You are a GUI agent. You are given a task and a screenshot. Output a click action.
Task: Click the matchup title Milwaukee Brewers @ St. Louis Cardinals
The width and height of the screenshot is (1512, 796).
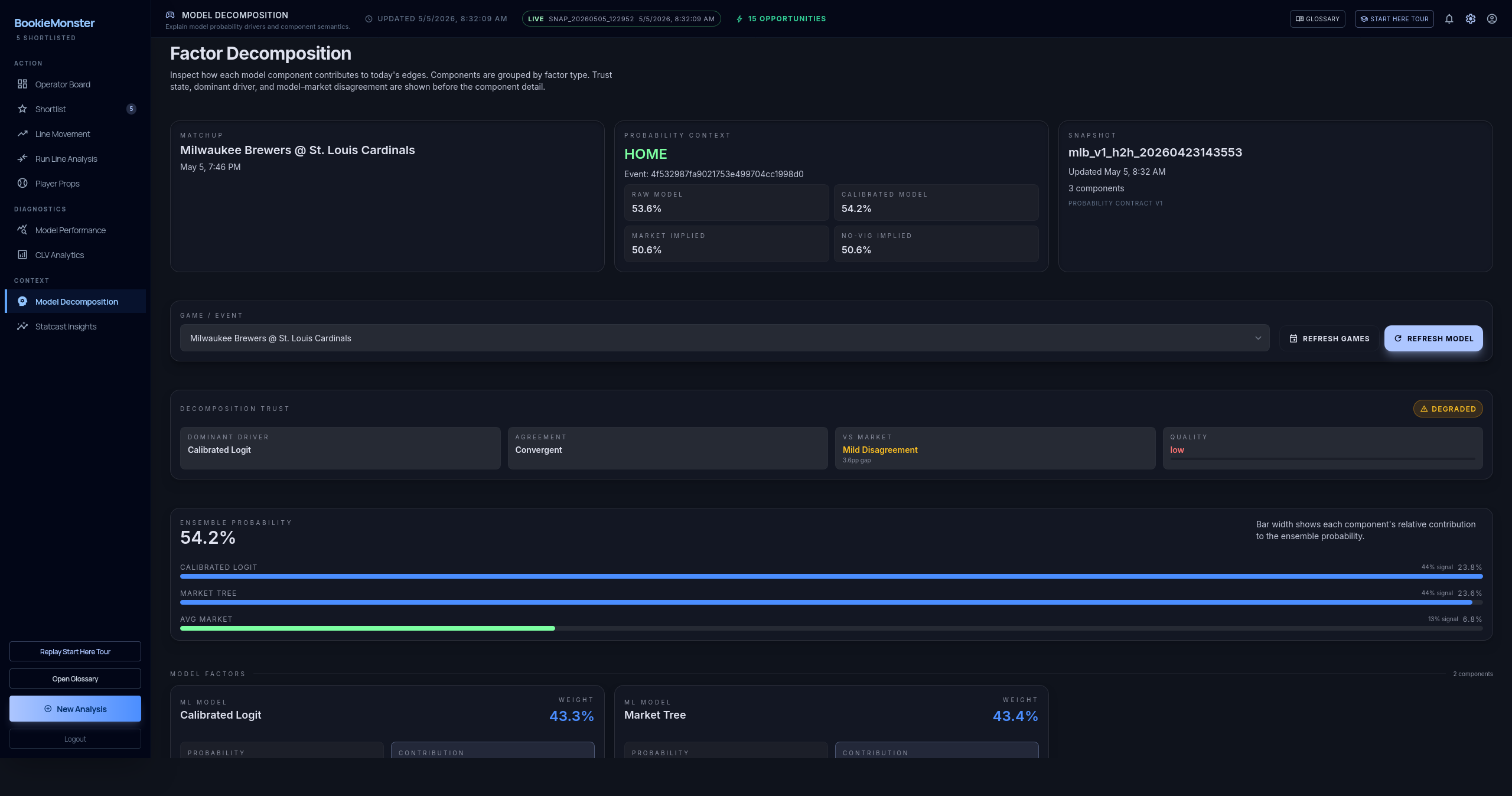point(298,150)
